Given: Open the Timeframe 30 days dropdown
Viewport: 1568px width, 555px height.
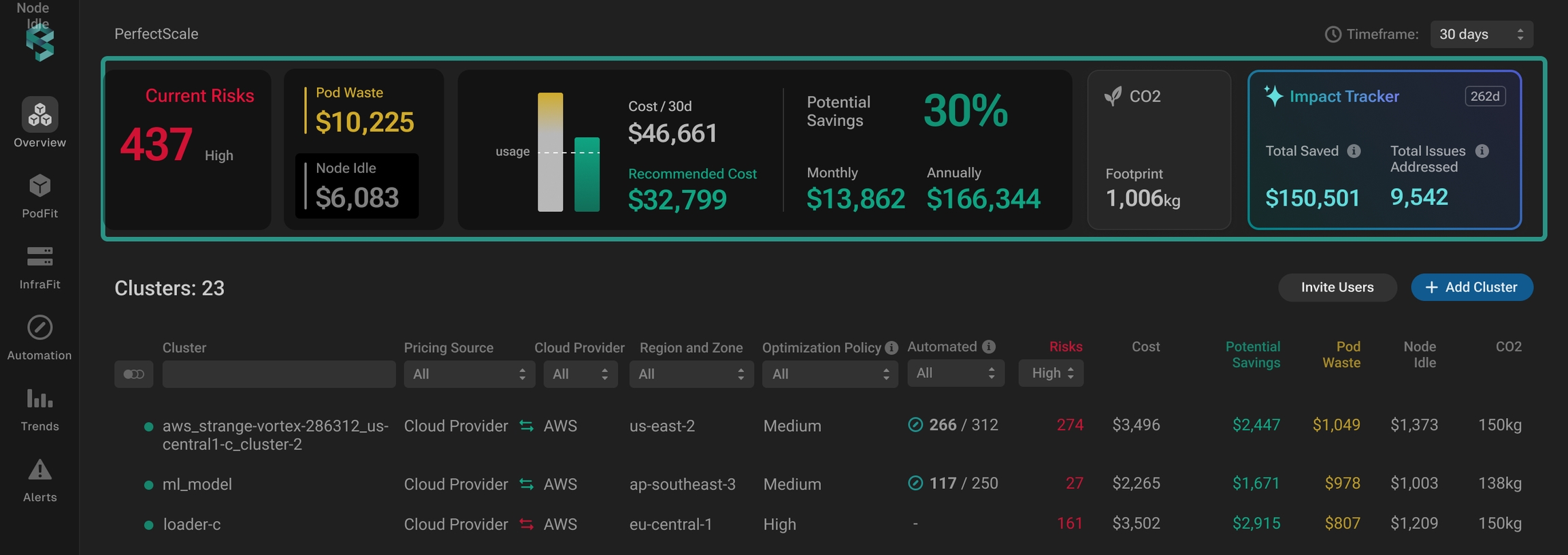Looking at the screenshot, I should 1481,34.
